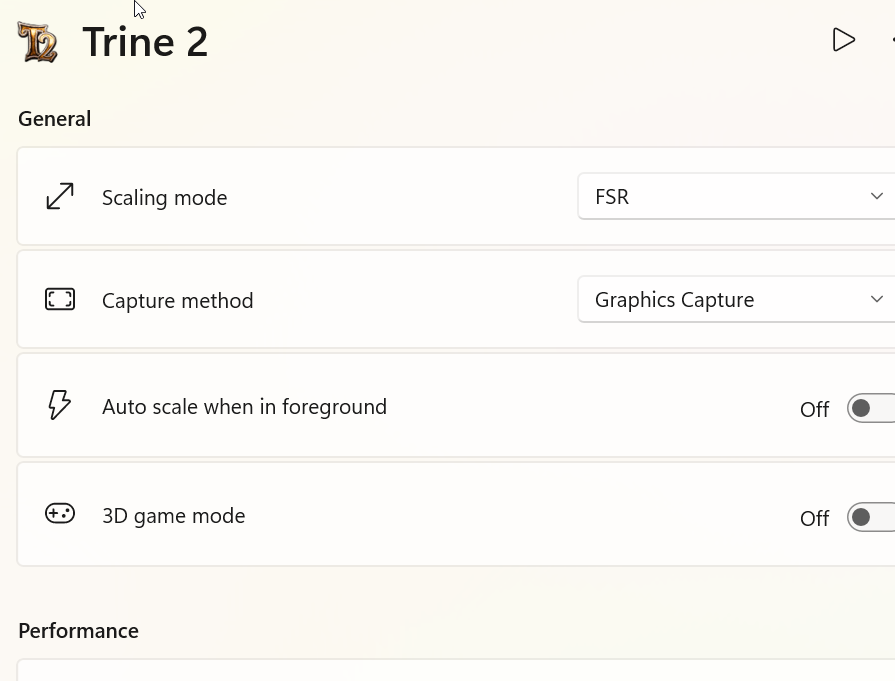Click the Capture method label
Image resolution: width=895 pixels, height=681 pixels.
(x=178, y=301)
